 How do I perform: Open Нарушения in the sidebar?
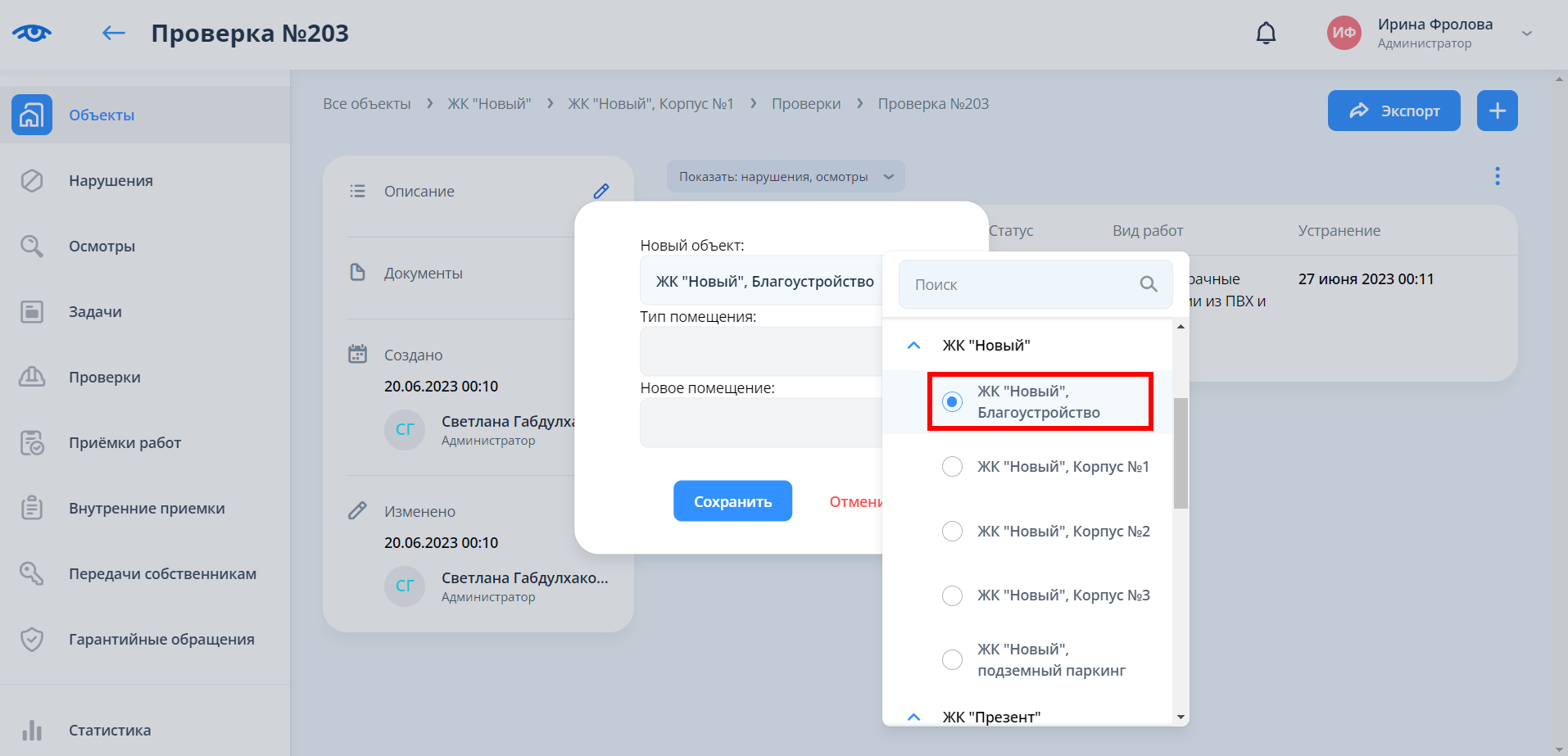click(x=111, y=181)
